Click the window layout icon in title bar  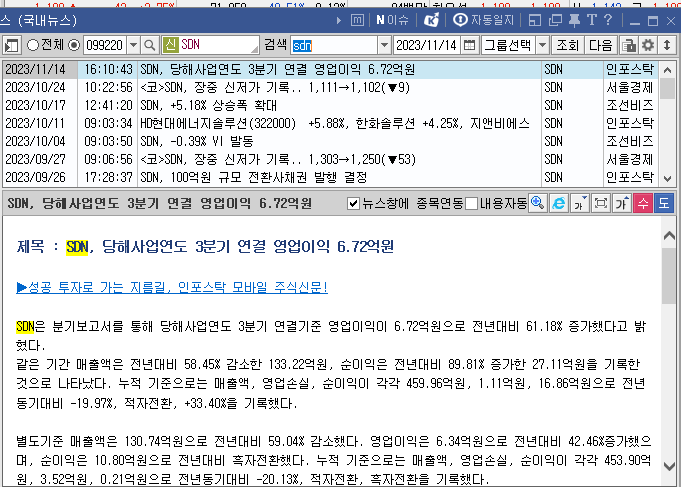point(535,20)
